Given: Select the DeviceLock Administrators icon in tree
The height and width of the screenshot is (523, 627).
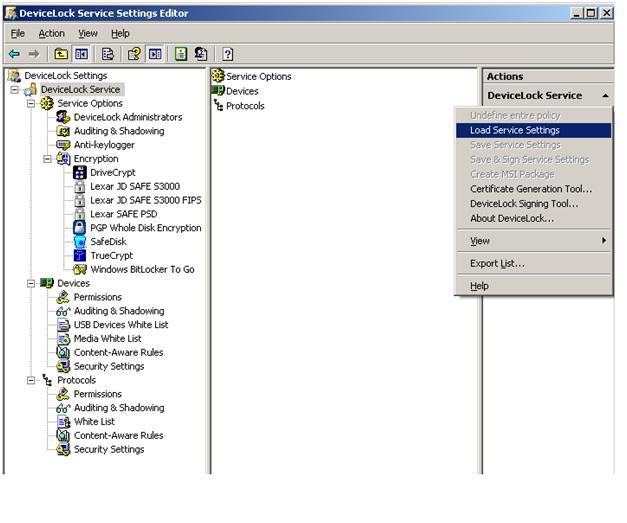Looking at the screenshot, I should [63, 117].
